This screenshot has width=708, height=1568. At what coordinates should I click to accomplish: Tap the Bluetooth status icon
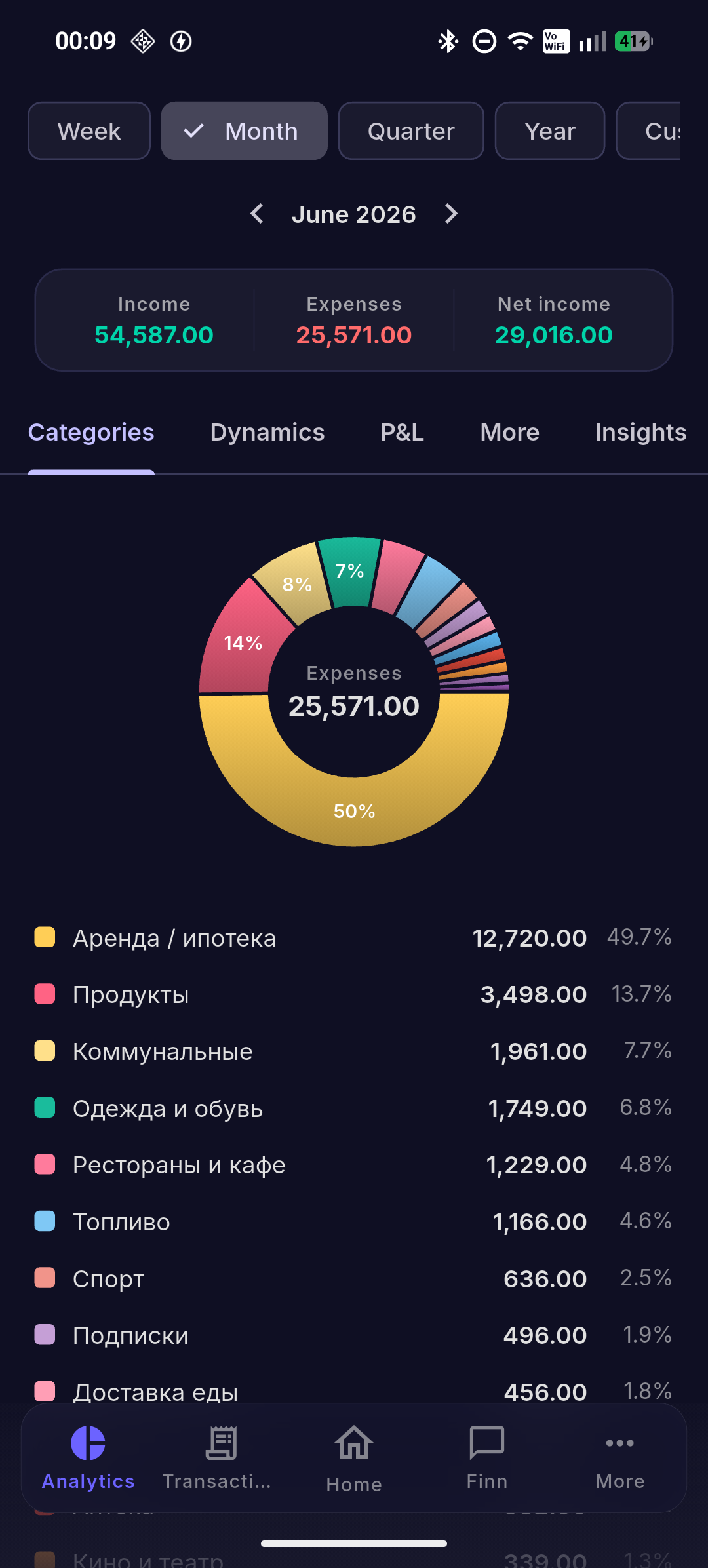448,42
